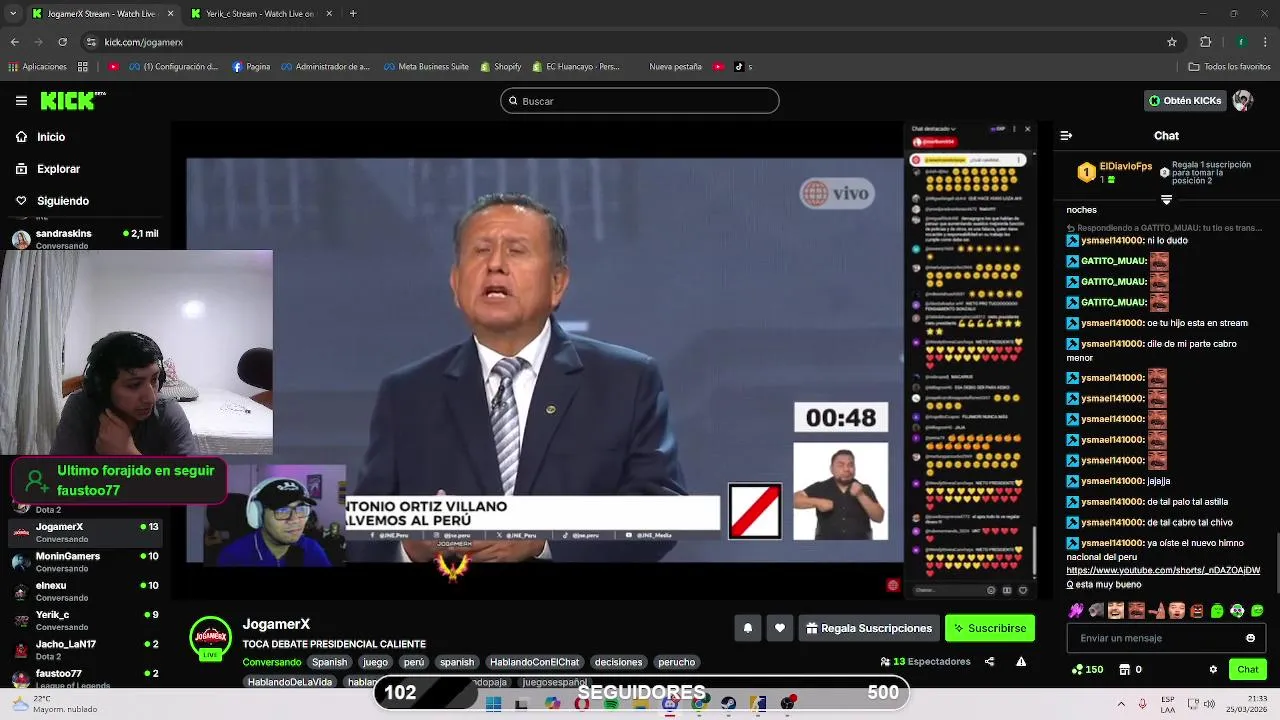The height and width of the screenshot is (720, 1280).
Task: Click the heart follow icon
Action: click(x=780, y=628)
